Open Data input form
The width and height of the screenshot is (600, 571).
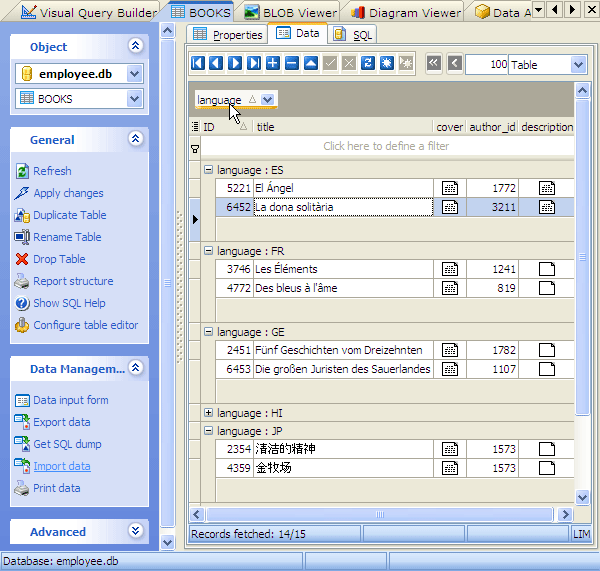(x=70, y=400)
